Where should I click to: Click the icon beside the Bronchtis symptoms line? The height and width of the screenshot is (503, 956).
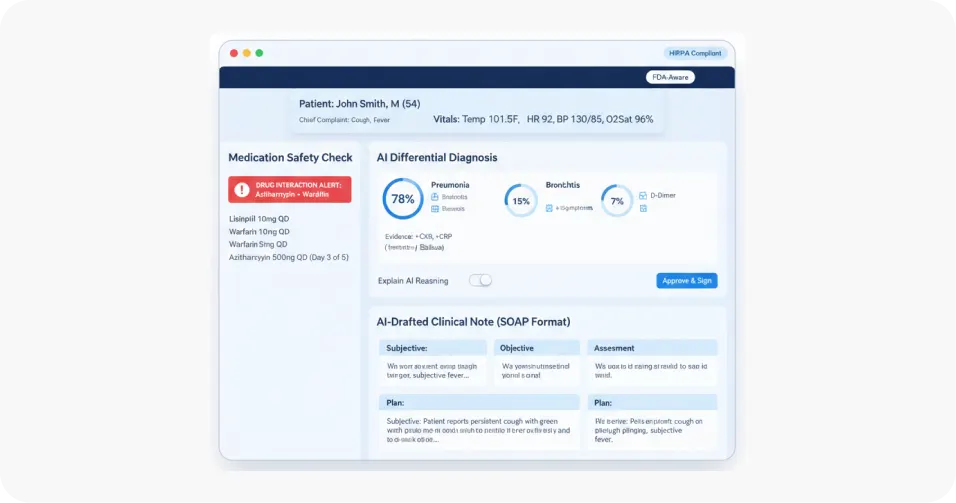click(549, 208)
